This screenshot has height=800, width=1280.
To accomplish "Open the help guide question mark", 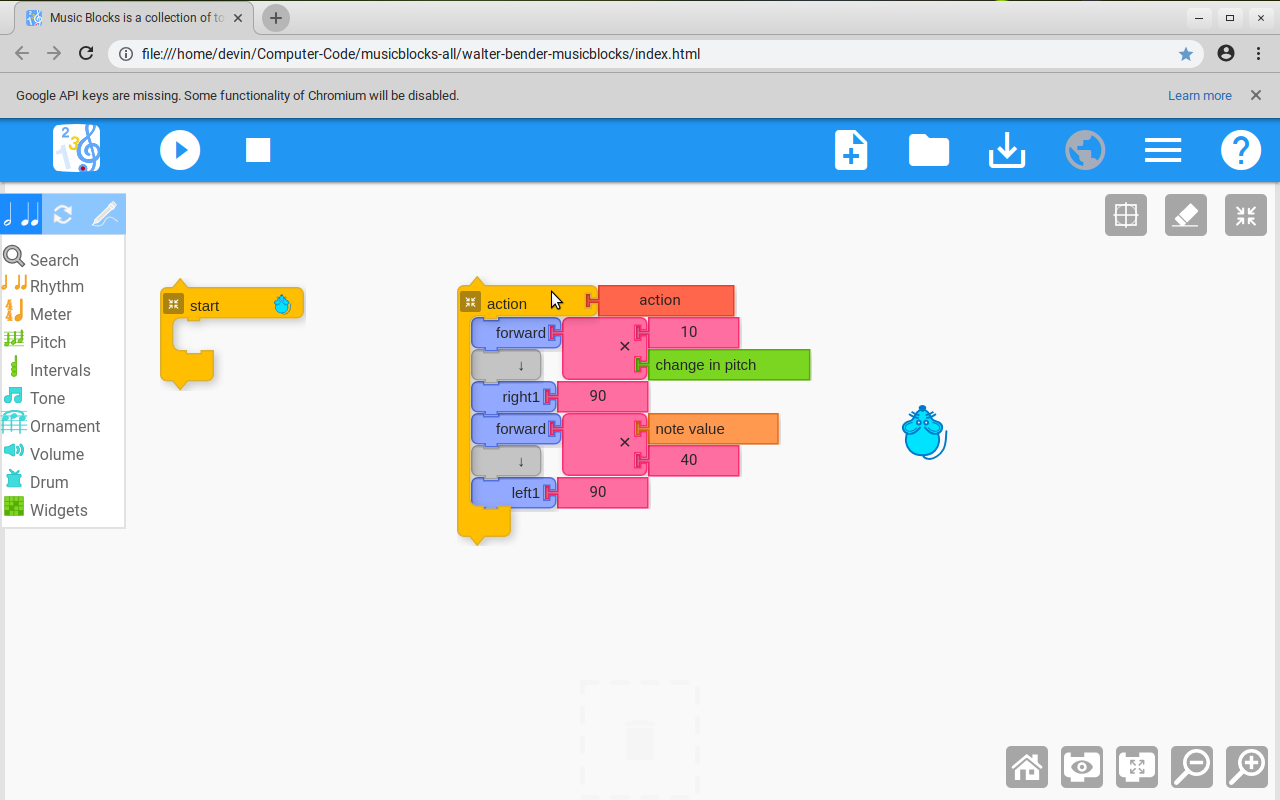I will pyautogui.click(x=1241, y=150).
